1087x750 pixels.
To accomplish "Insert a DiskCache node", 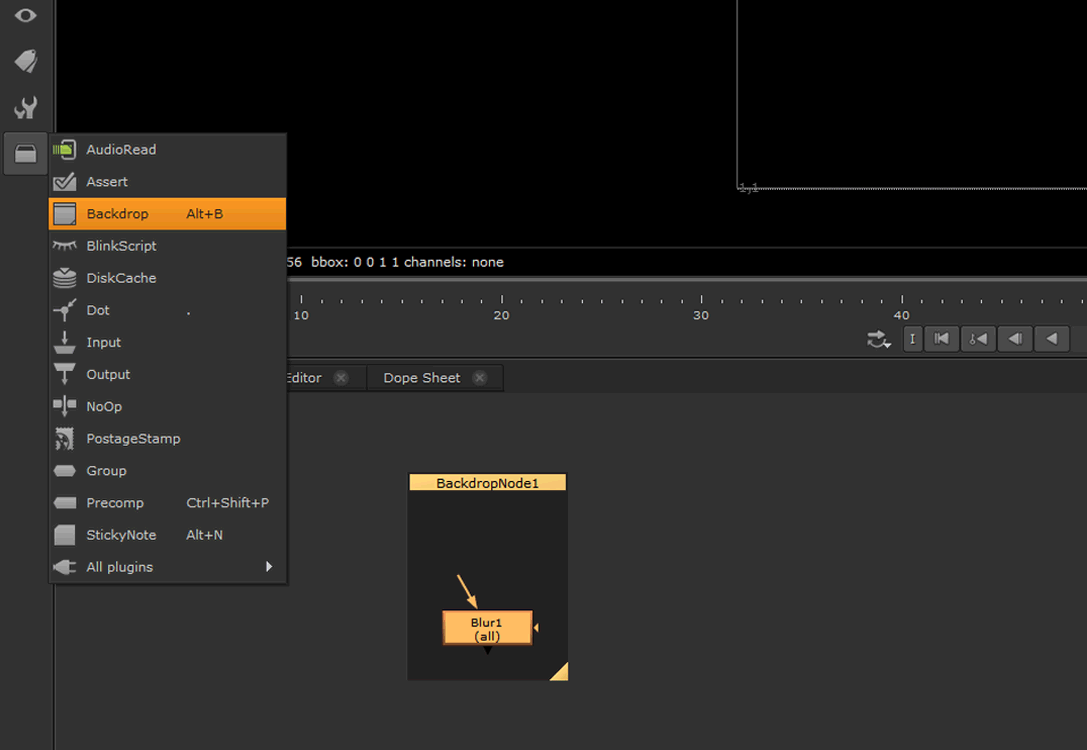I will (121, 278).
